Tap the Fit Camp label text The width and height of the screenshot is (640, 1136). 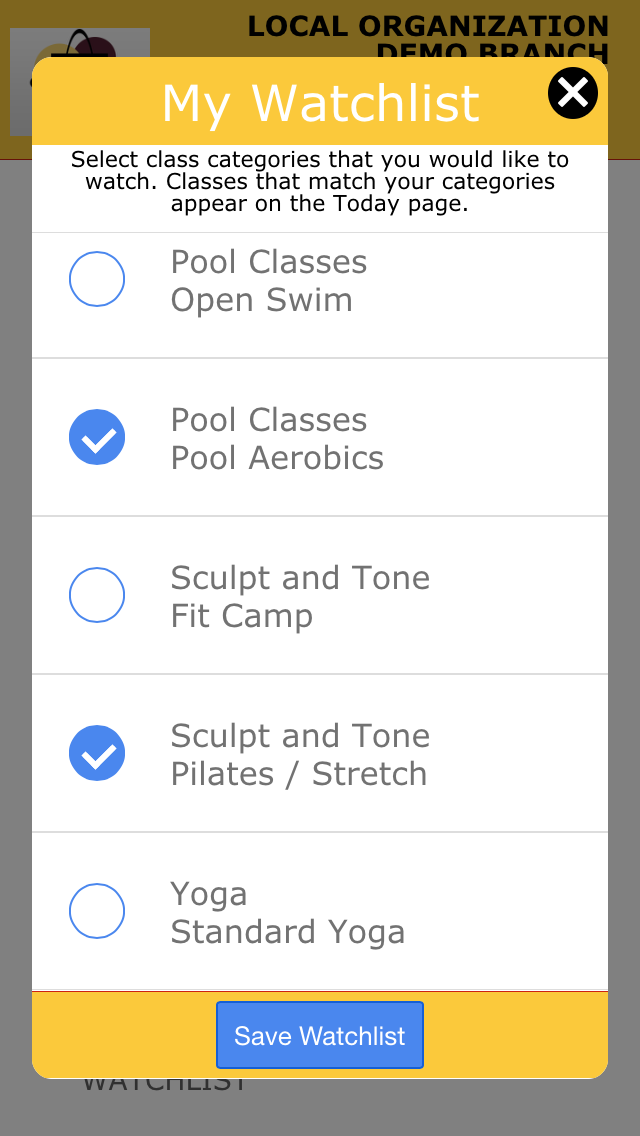pyautogui.click(x=242, y=616)
